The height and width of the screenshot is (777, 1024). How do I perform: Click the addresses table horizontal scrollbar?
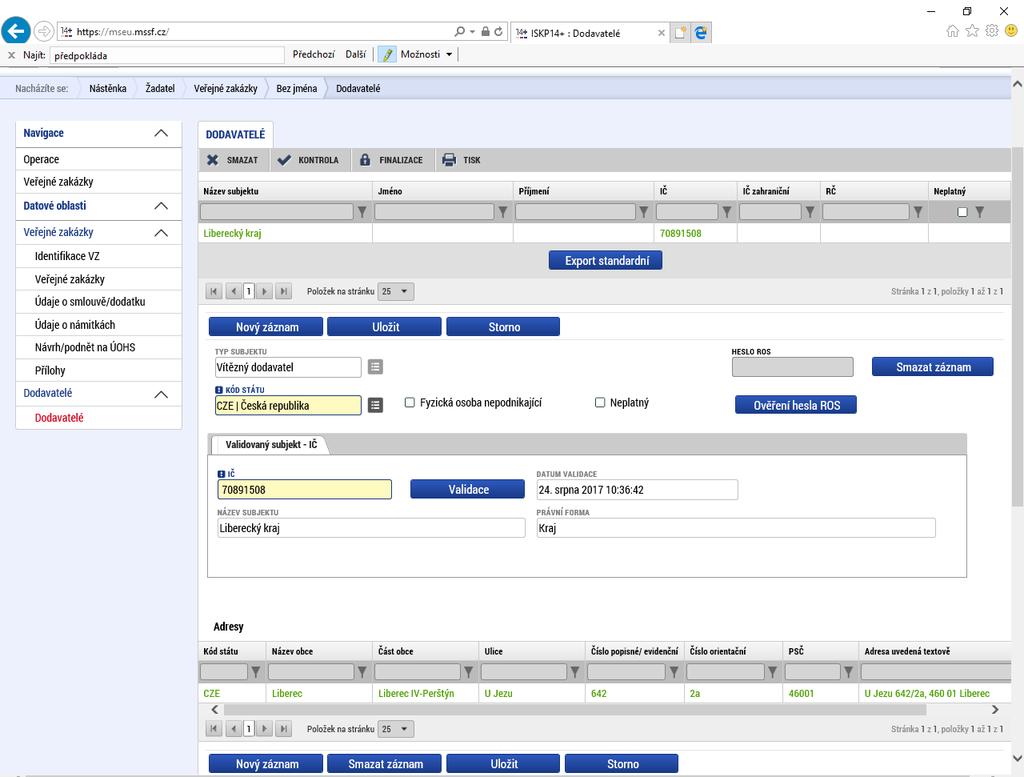click(575, 710)
